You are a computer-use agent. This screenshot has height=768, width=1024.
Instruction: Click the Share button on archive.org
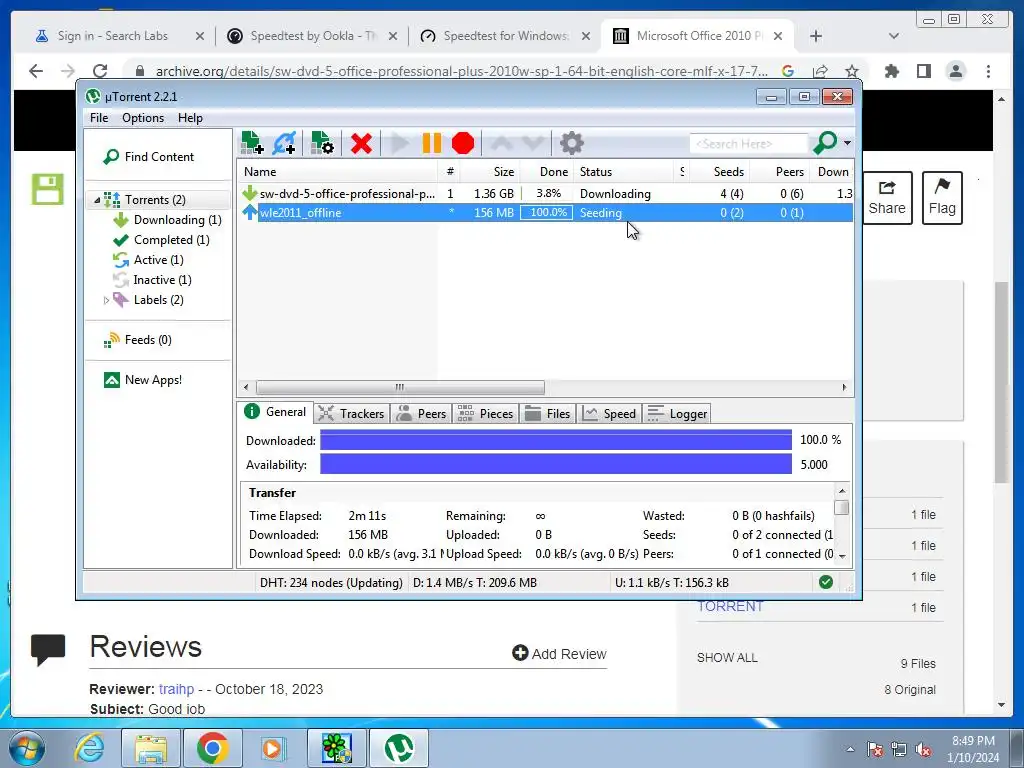[x=887, y=198]
